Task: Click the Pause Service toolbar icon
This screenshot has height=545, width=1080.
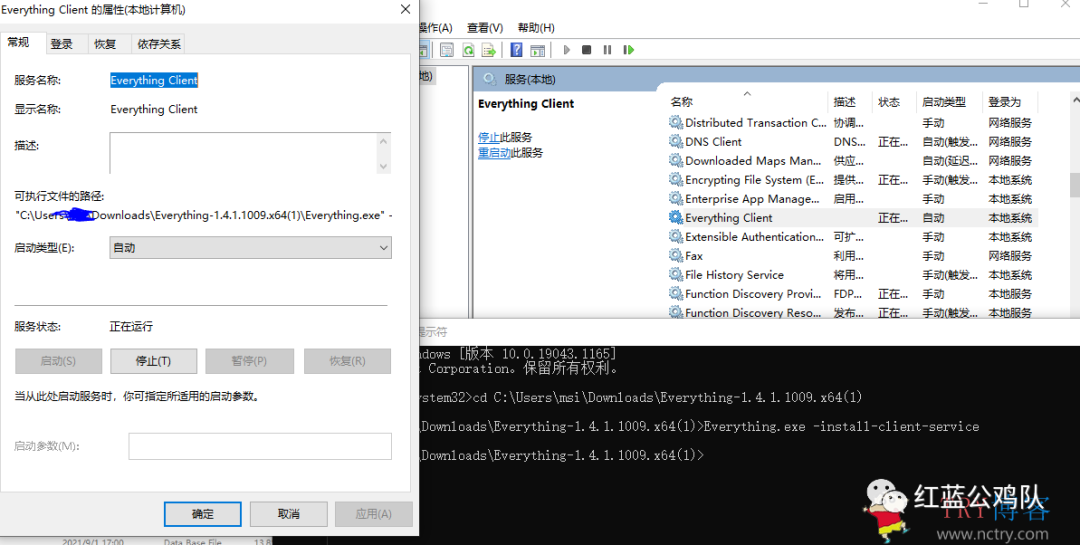Action: click(608, 50)
